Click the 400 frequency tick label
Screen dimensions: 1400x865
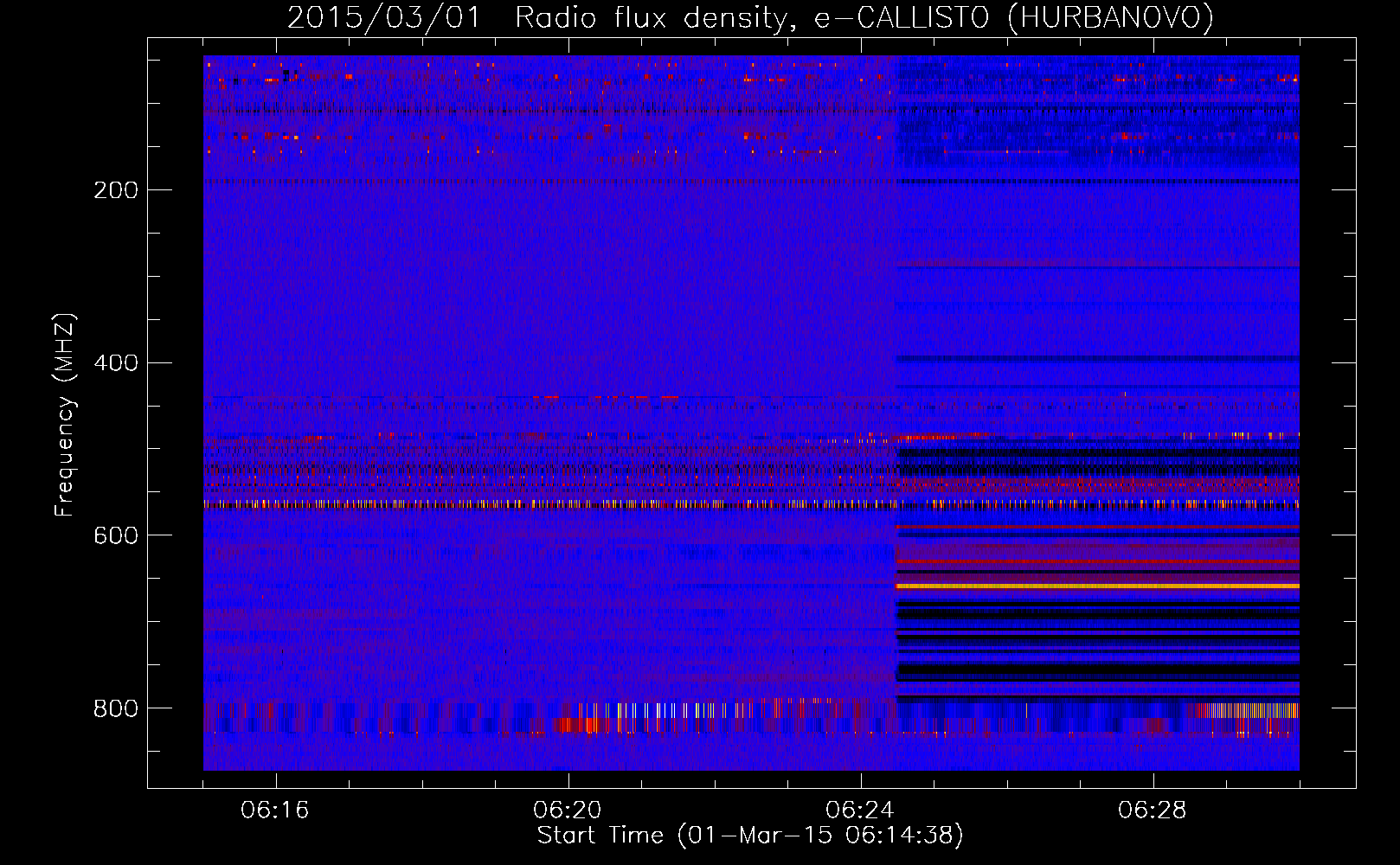point(116,363)
